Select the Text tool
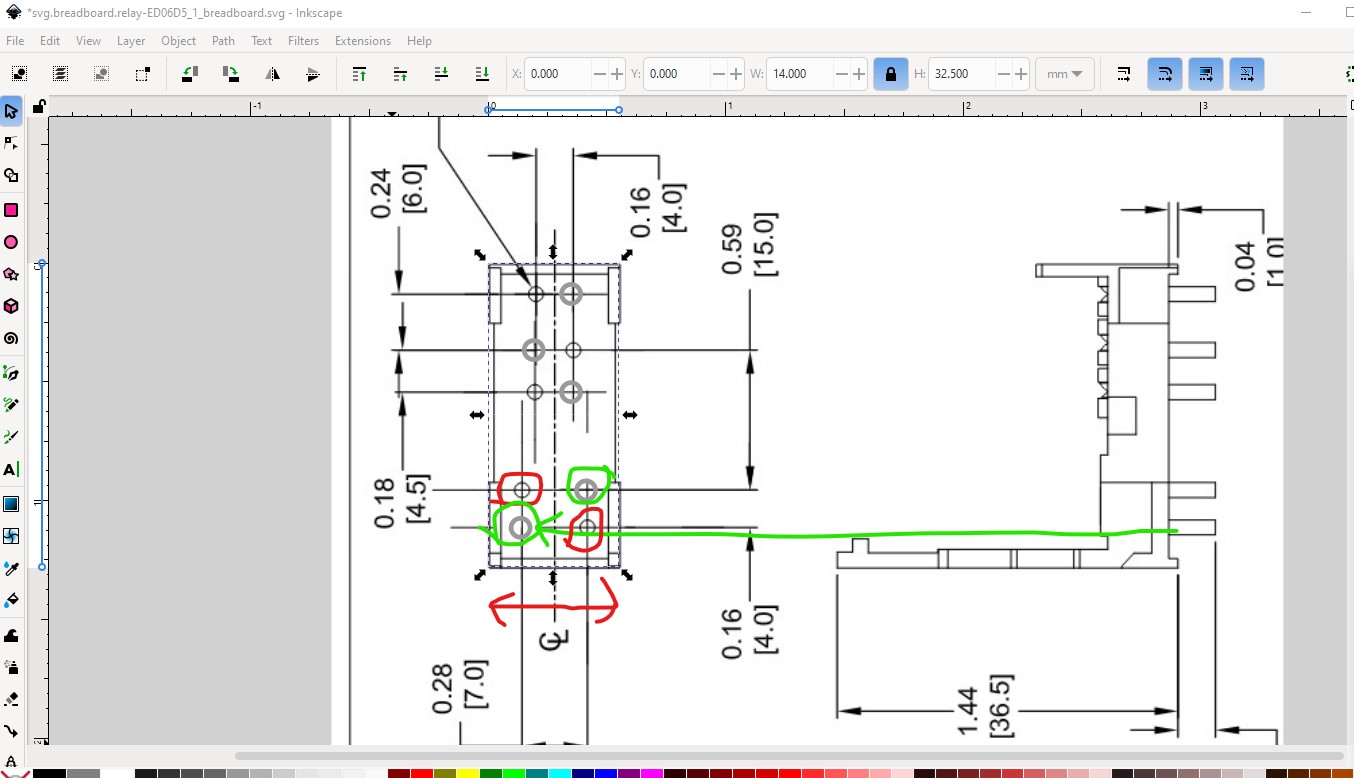The height and width of the screenshot is (778, 1354). [x=11, y=469]
